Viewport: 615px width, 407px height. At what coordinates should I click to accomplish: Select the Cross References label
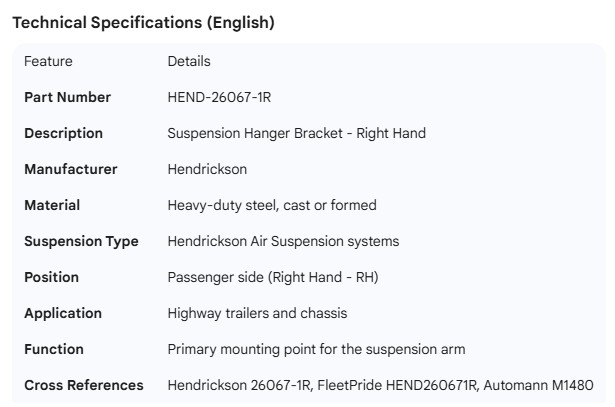(x=84, y=386)
